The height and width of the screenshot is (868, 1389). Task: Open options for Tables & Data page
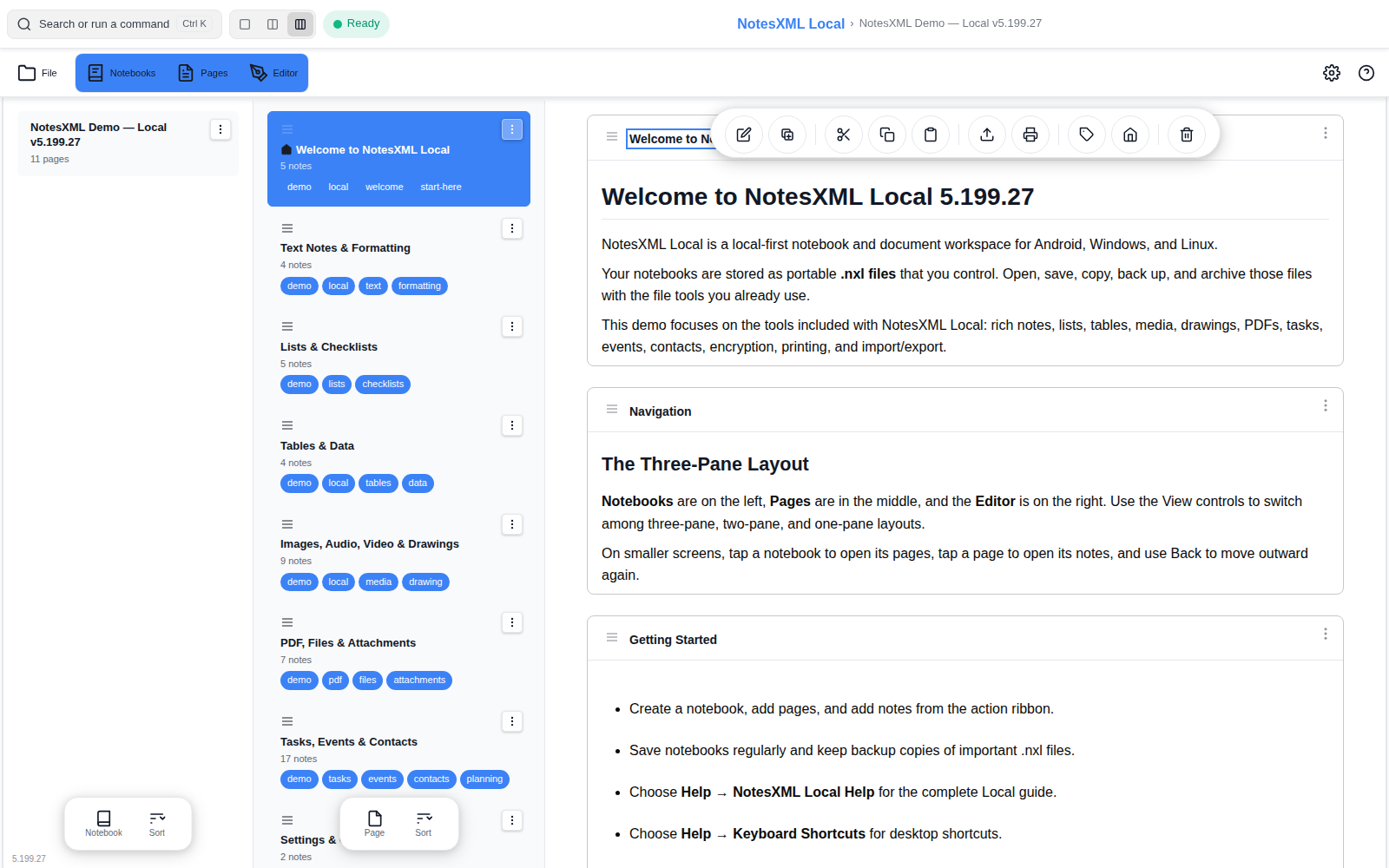click(512, 425)
